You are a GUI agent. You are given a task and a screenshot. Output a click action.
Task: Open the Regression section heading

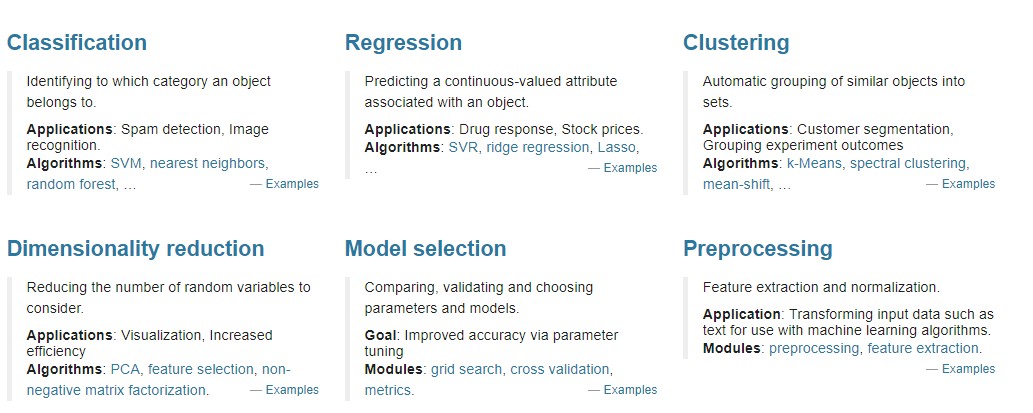tap(403, 43)
